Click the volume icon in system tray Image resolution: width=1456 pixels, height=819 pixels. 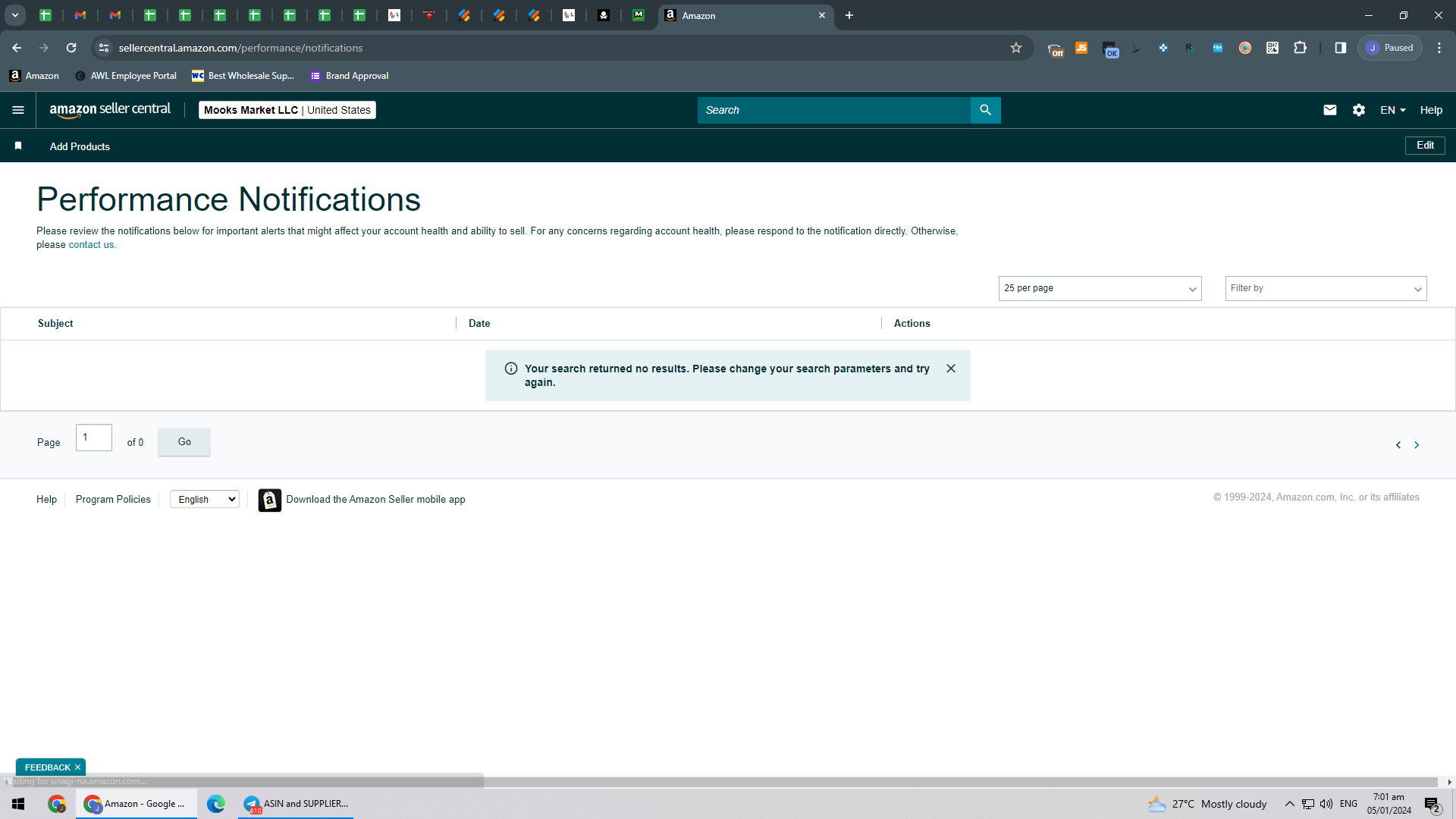1326,804
